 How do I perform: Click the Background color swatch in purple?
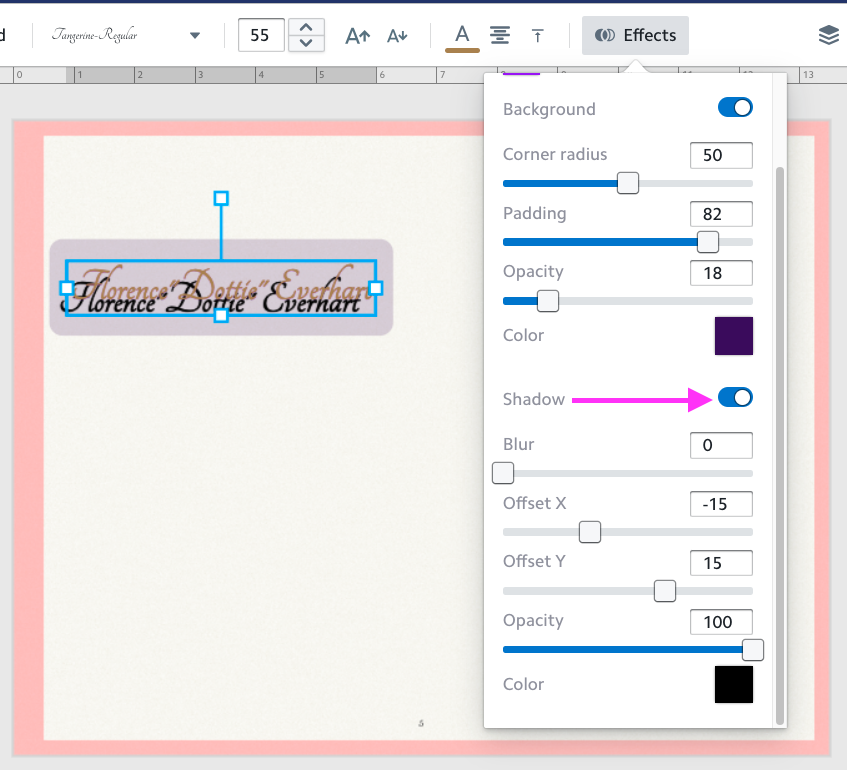click(733, 336)
